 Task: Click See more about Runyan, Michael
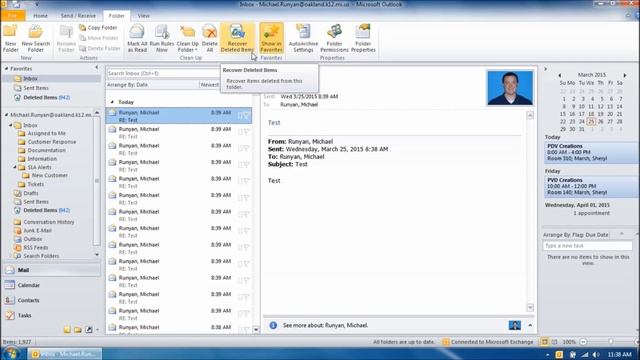tap(325, 325)
